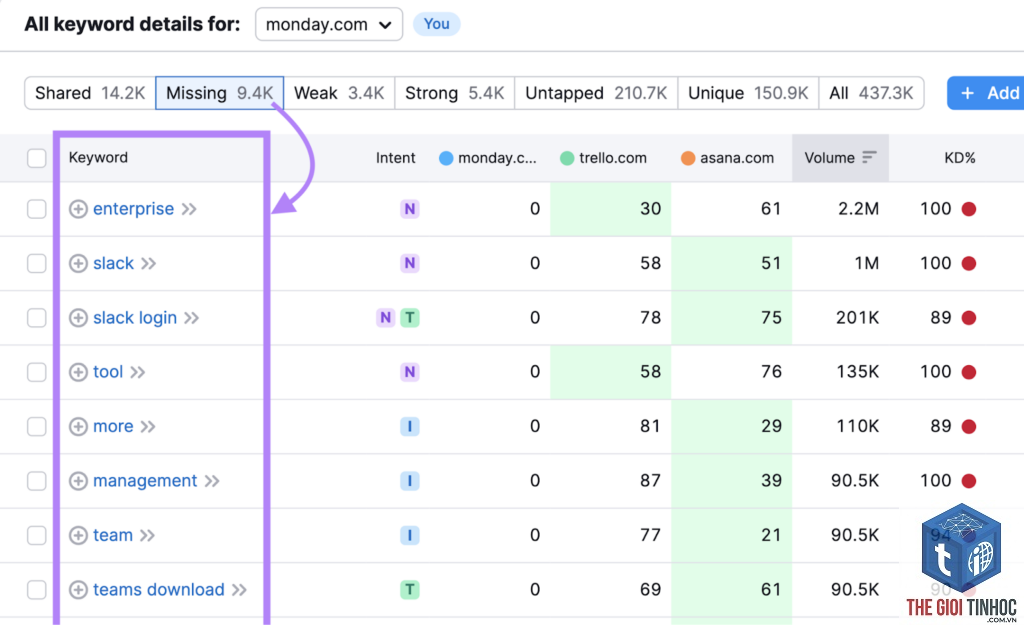Click plus icon next to team keyword
Image resolution: width=1024 pixels, height=625 pixels.
point(78,536)
